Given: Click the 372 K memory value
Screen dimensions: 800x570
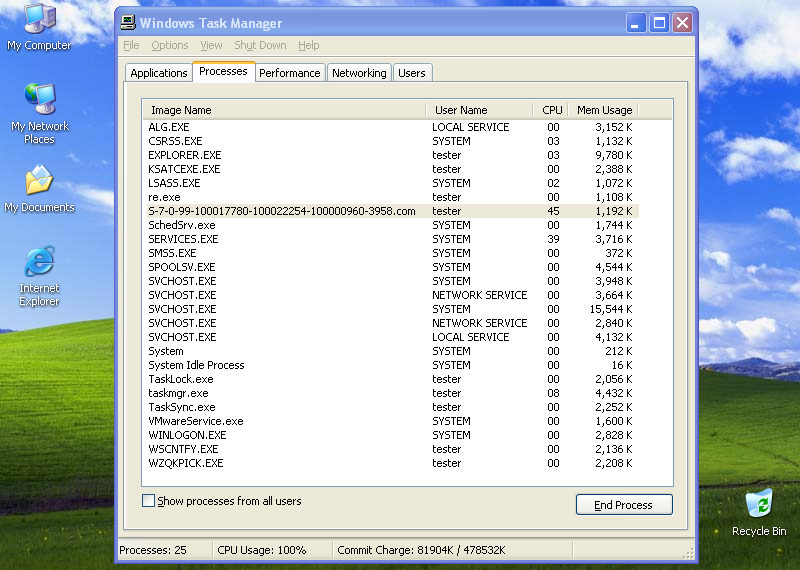Looking at the screenshot, I should click(x=618, y=253).
